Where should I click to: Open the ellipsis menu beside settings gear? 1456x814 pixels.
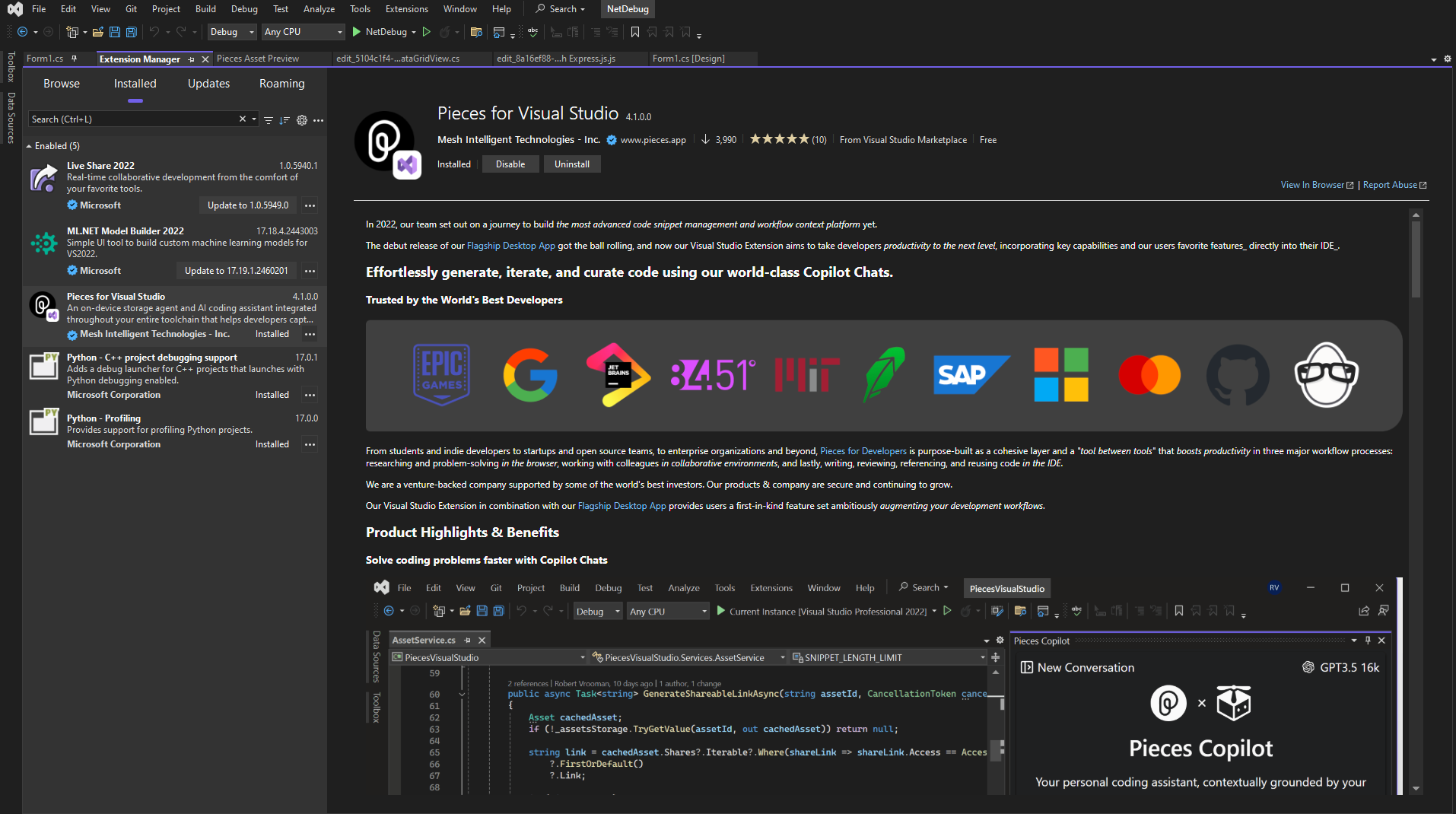tap(318, 119)
